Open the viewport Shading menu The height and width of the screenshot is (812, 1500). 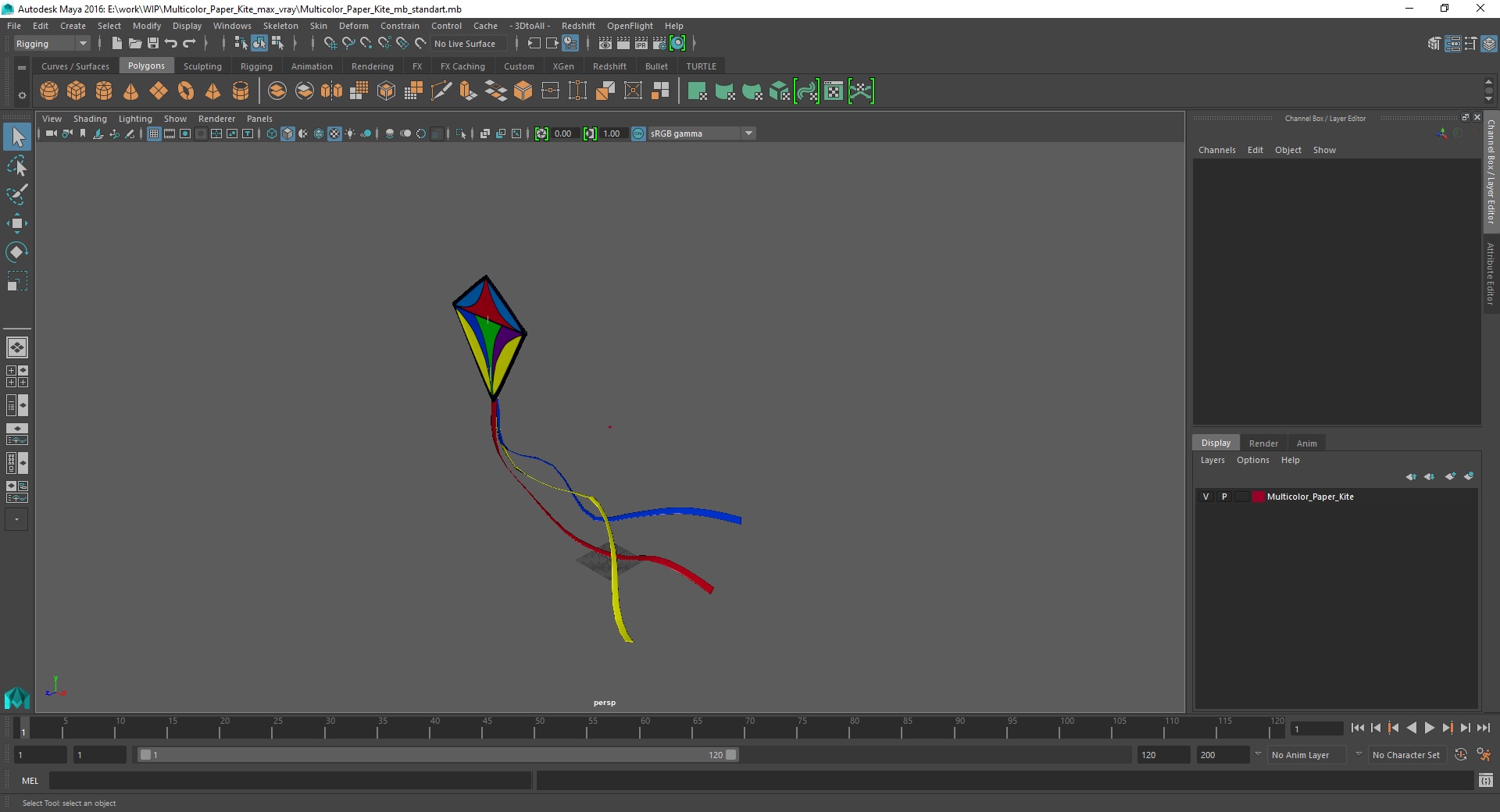tap(90, 119)
